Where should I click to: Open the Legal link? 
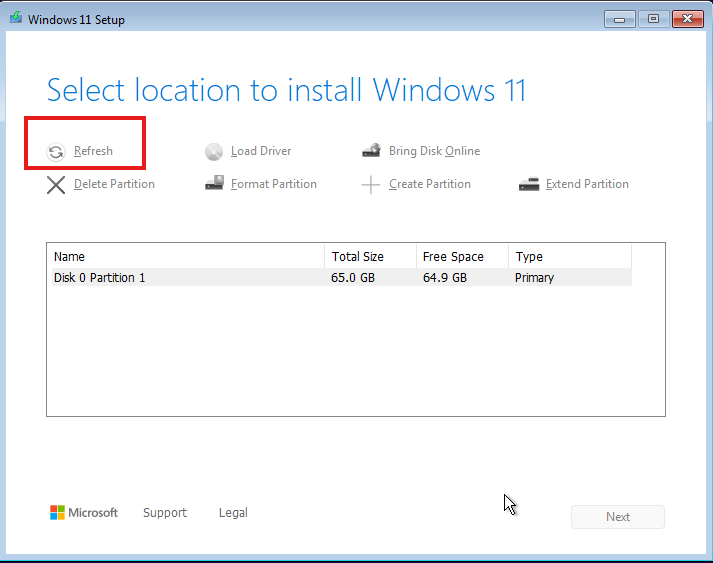(x=233, y=513)
